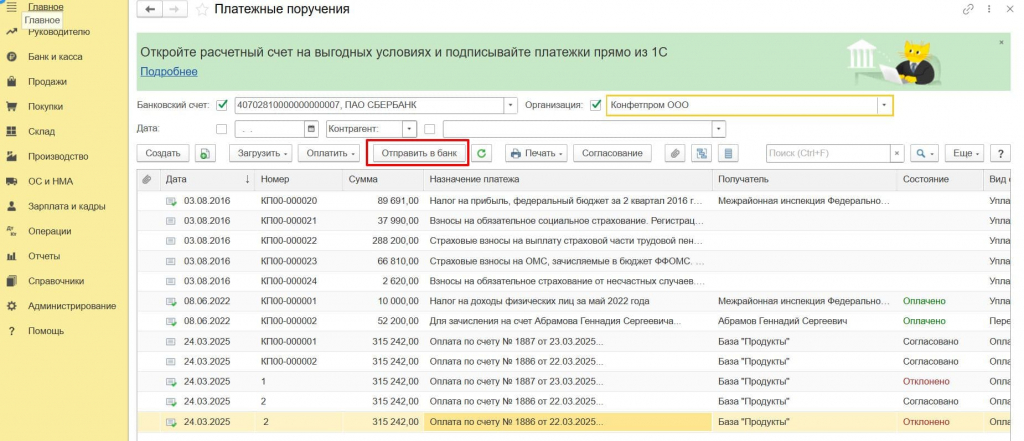The width and height of the screenshot is (1024, 441).
Task: Open the main hamburger menu icon
Action: pos(10,7)
